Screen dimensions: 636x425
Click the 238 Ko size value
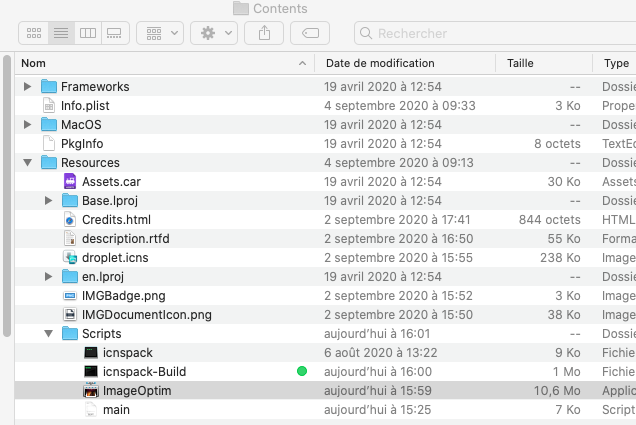click(x=560, y=258)
